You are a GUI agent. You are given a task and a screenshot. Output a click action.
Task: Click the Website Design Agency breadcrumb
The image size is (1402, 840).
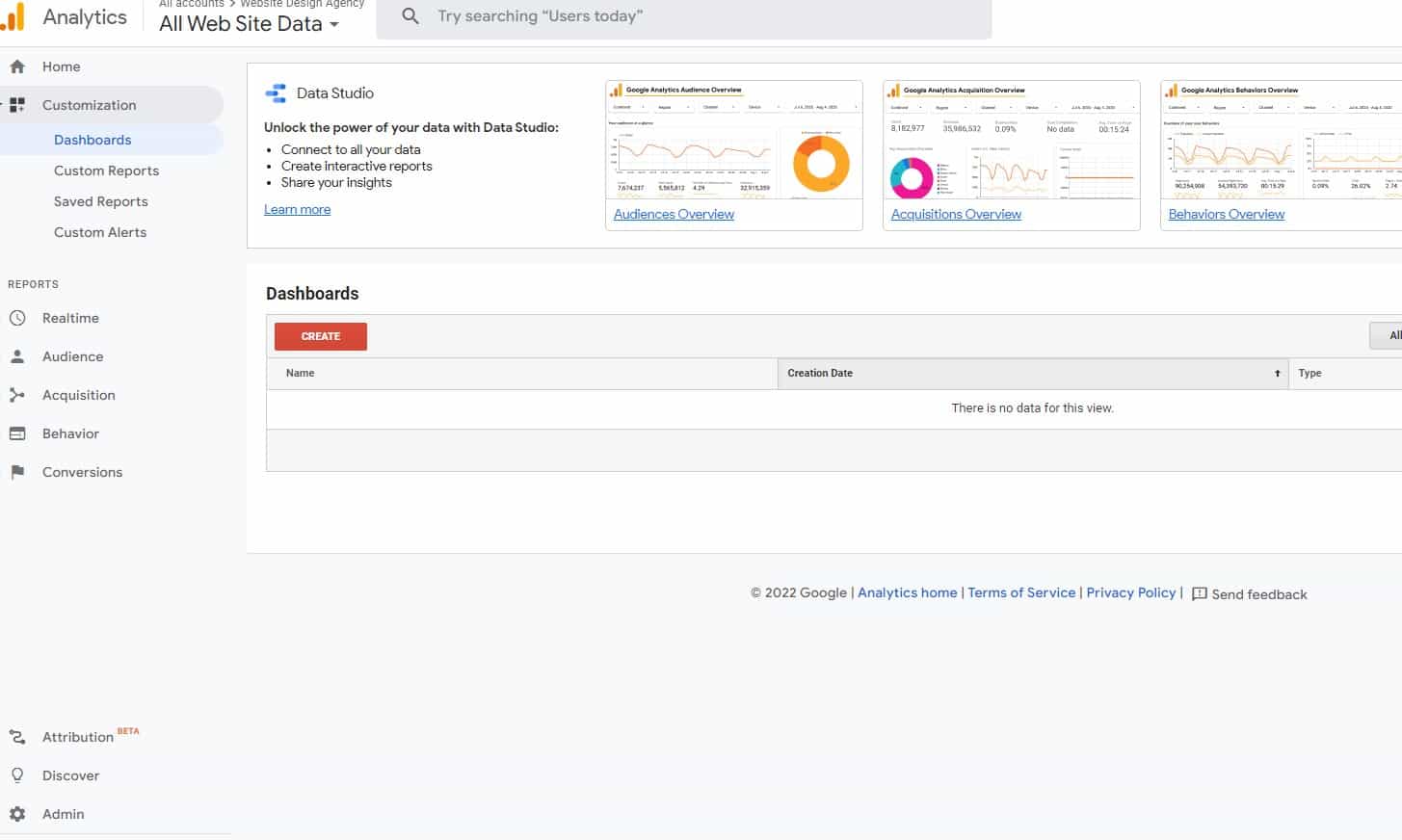pyautogui.click(x=303, y=4)
